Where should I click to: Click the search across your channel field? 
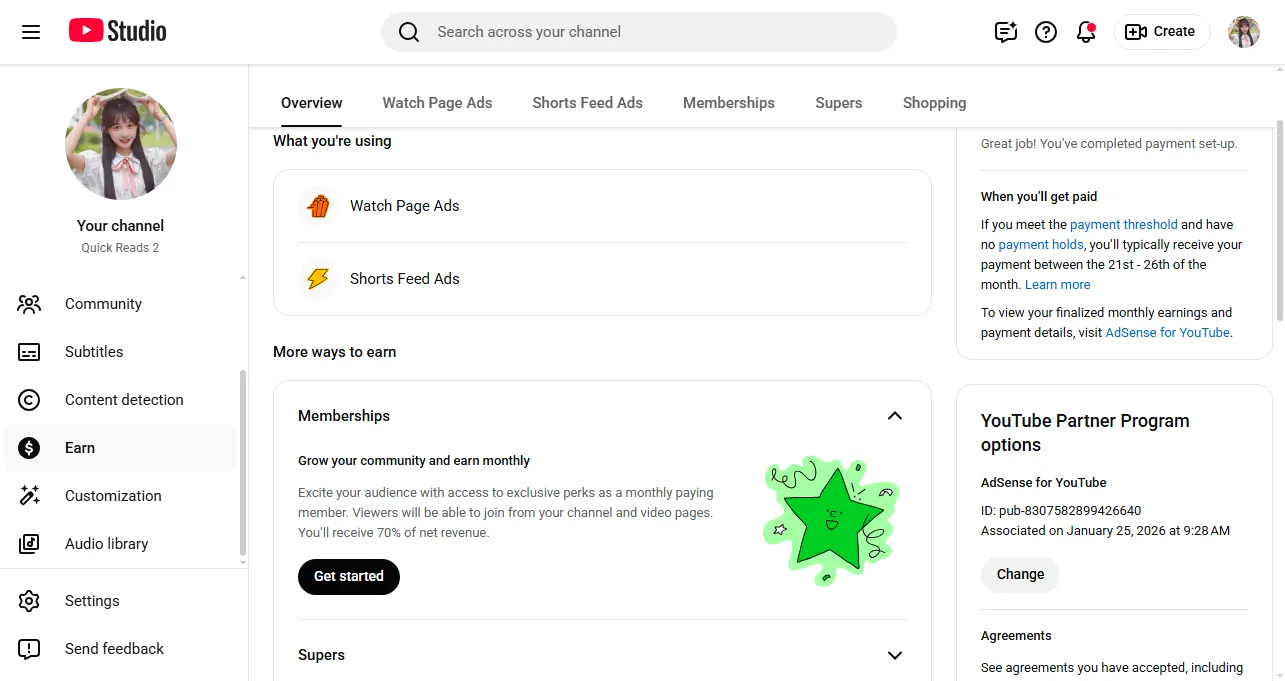point(639,32)
